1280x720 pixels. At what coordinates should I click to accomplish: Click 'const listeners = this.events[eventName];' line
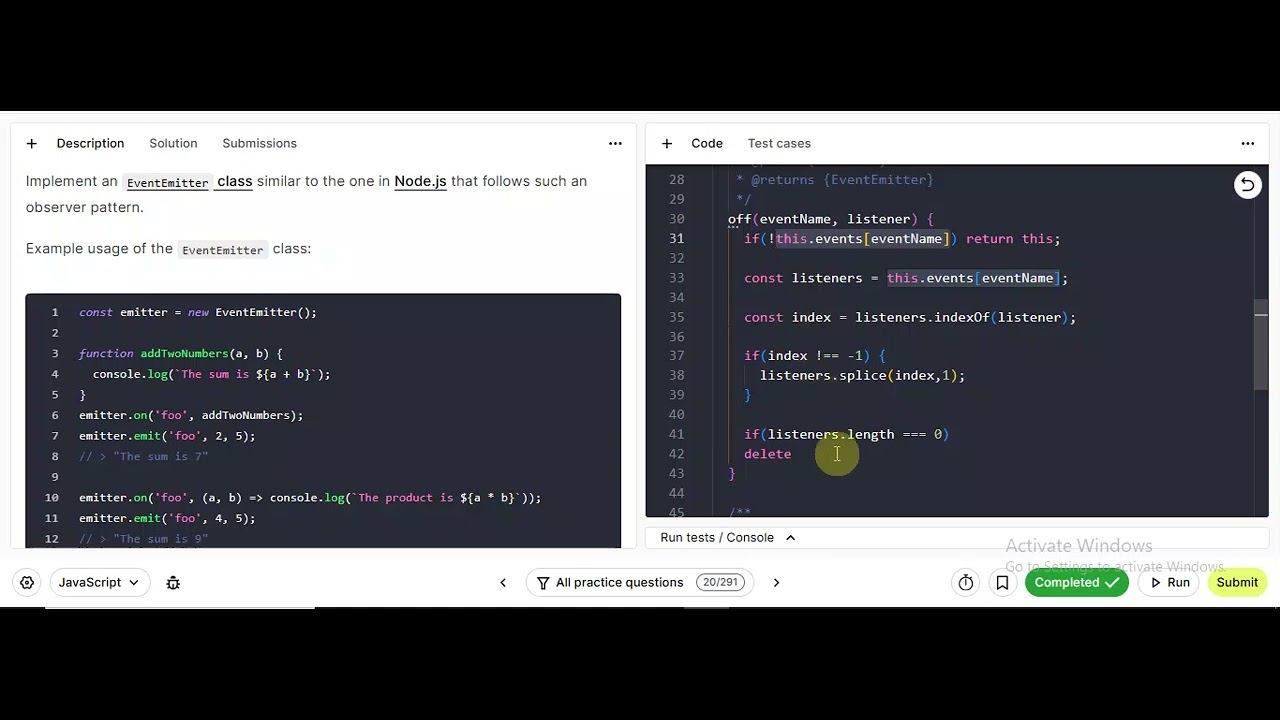[906, 278]
